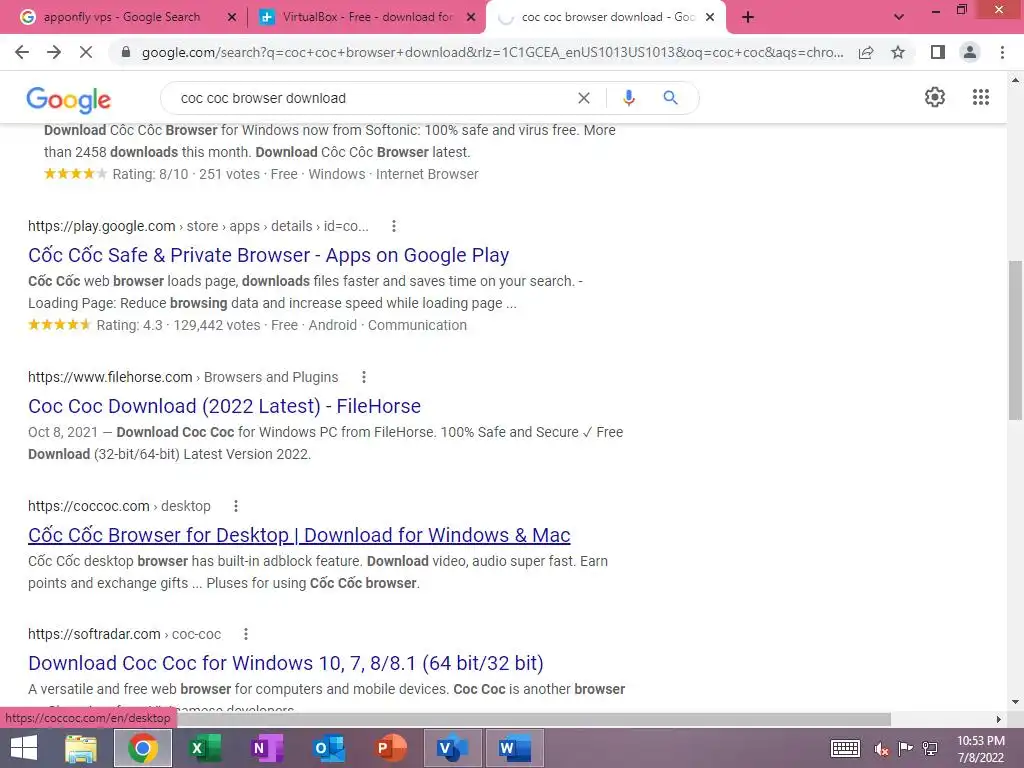The image size is (1024, 768).
Task: Open Cốc Cốc Browser for Desktop link
Action: point(299,535)
